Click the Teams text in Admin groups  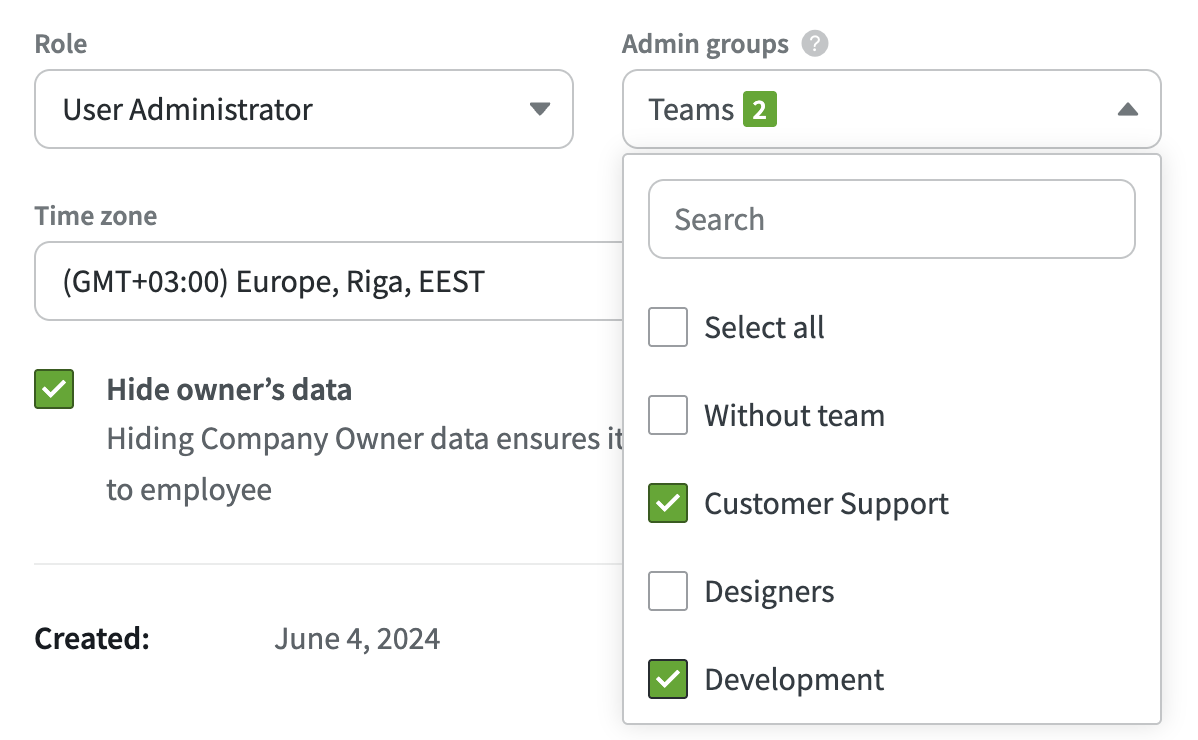(691, 109)
